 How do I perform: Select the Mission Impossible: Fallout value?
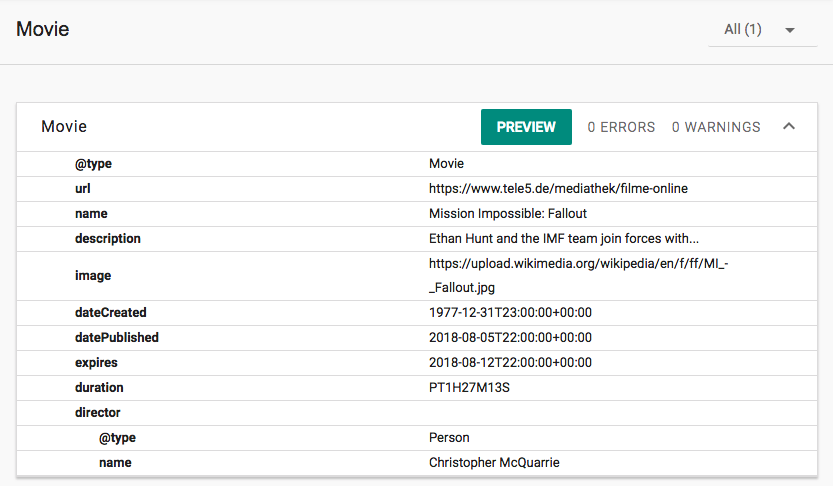pyautogui.click(x=508, y=213)
